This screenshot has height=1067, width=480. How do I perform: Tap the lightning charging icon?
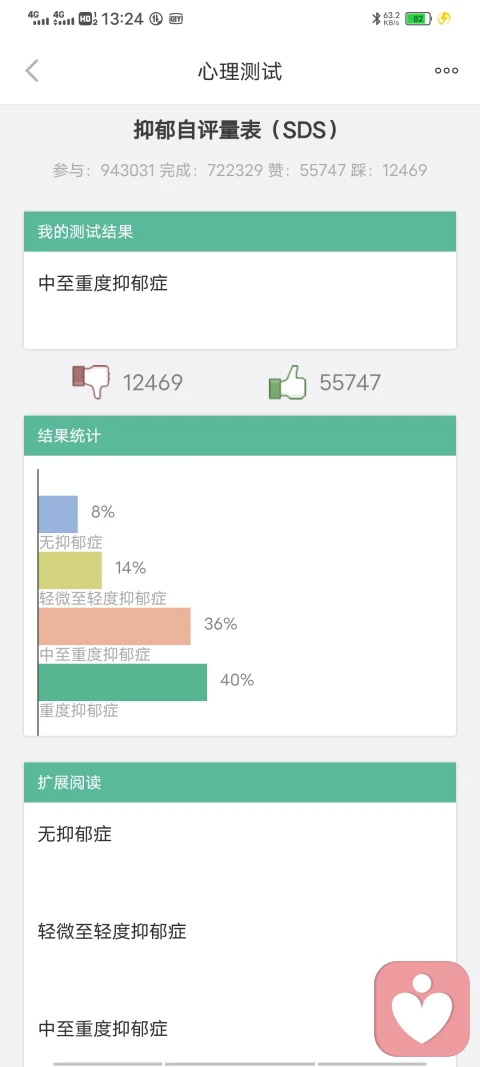[x=444, y=19]
